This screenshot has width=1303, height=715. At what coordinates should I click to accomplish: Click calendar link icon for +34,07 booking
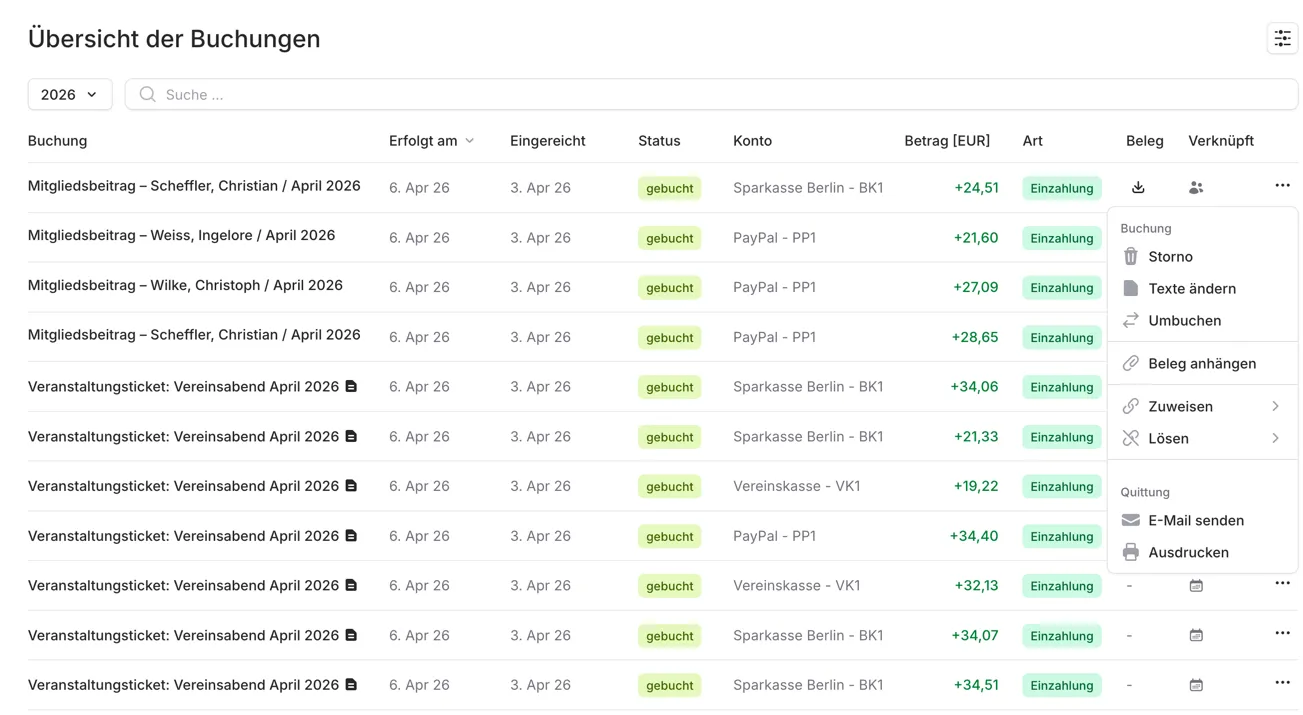[x=1196, y=636]
